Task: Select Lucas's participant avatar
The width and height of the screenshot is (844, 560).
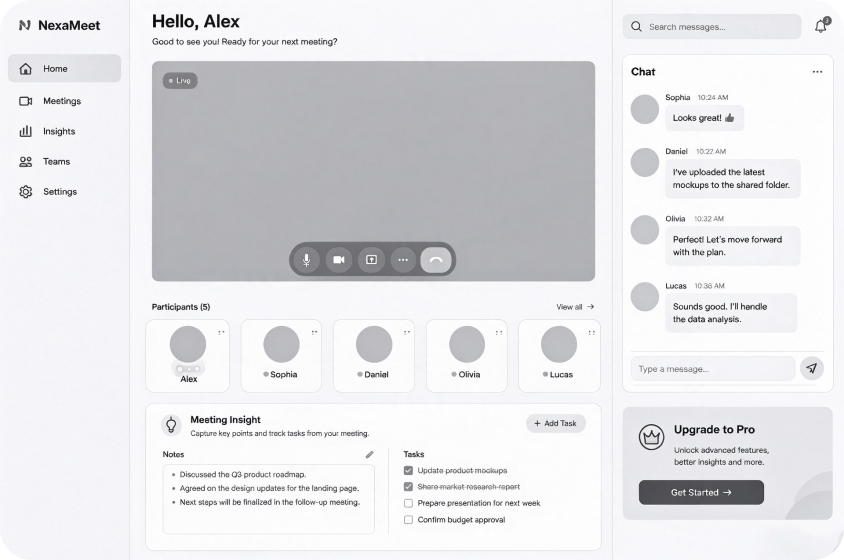Action: (x=559, y=344)
